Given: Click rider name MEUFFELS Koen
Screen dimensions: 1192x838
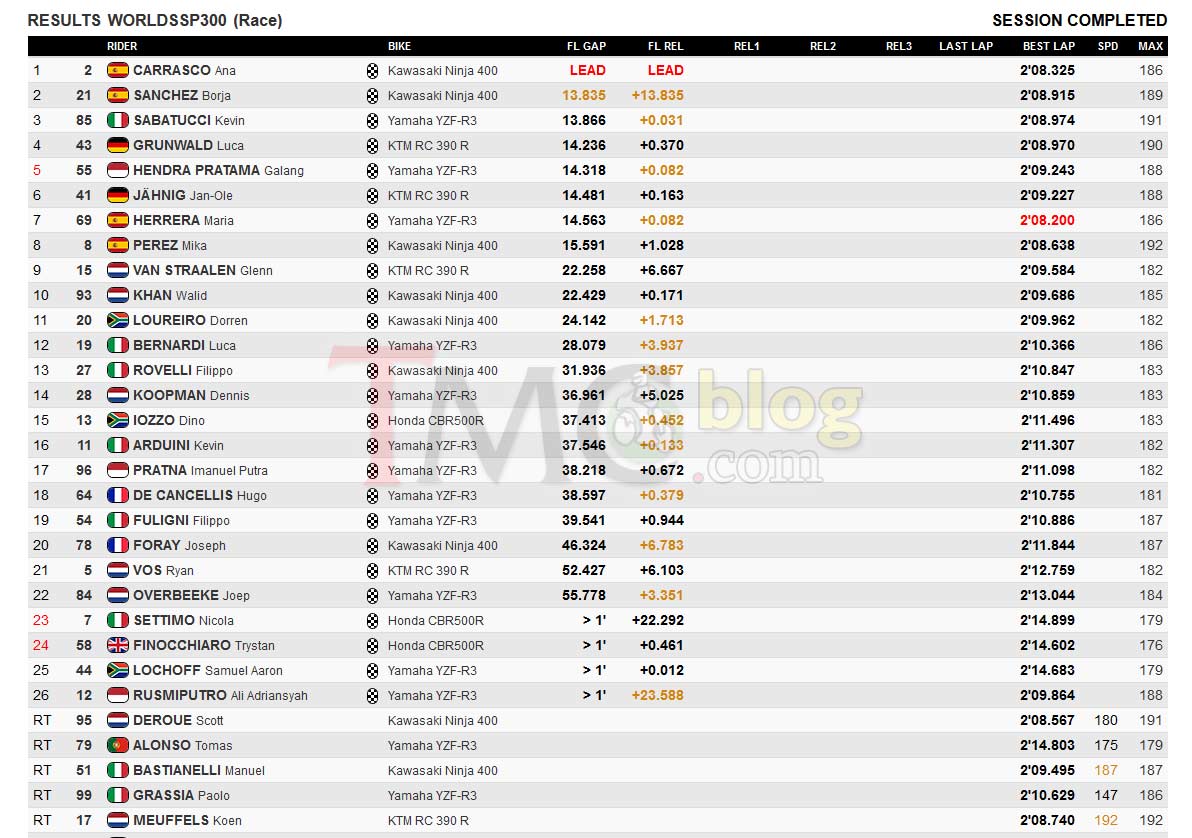Looking at the screenshot, I should tap(187, 821).
